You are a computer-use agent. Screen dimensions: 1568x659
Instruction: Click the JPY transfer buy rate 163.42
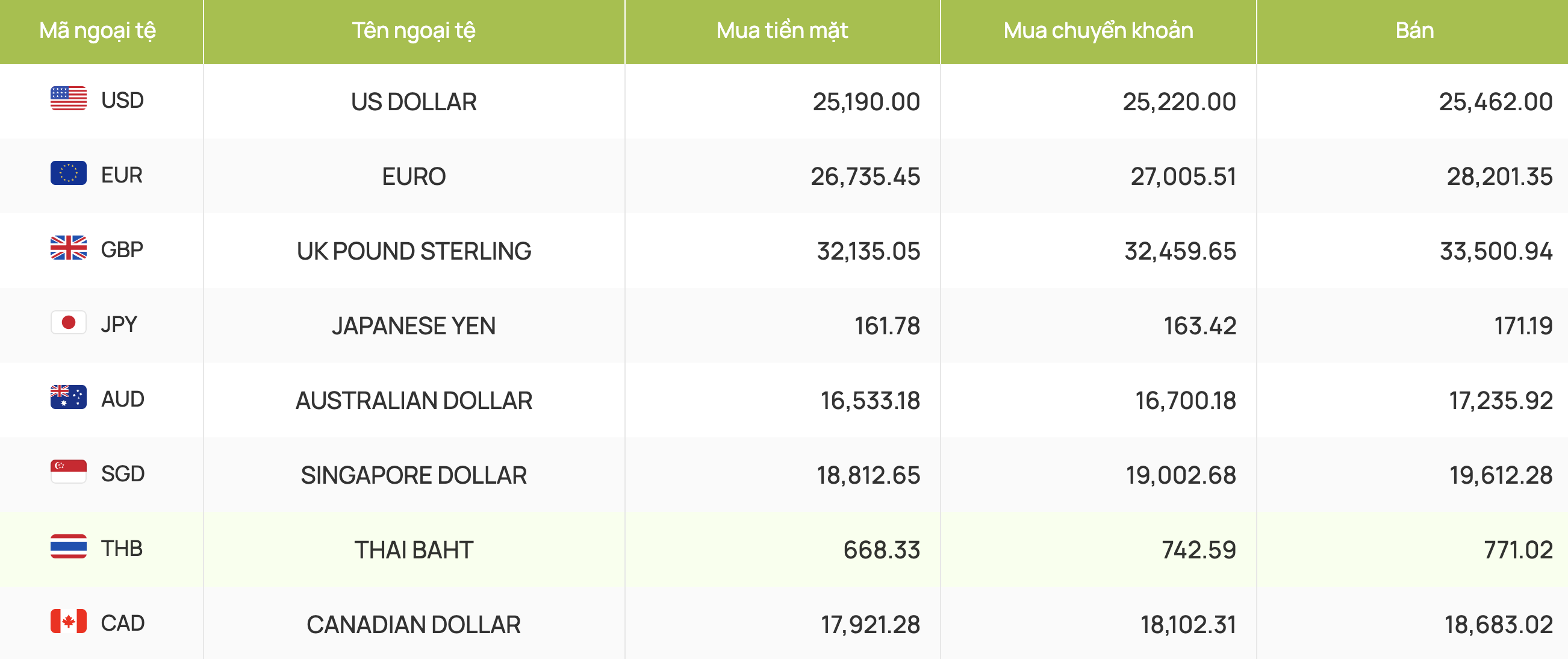(1199, 326)
